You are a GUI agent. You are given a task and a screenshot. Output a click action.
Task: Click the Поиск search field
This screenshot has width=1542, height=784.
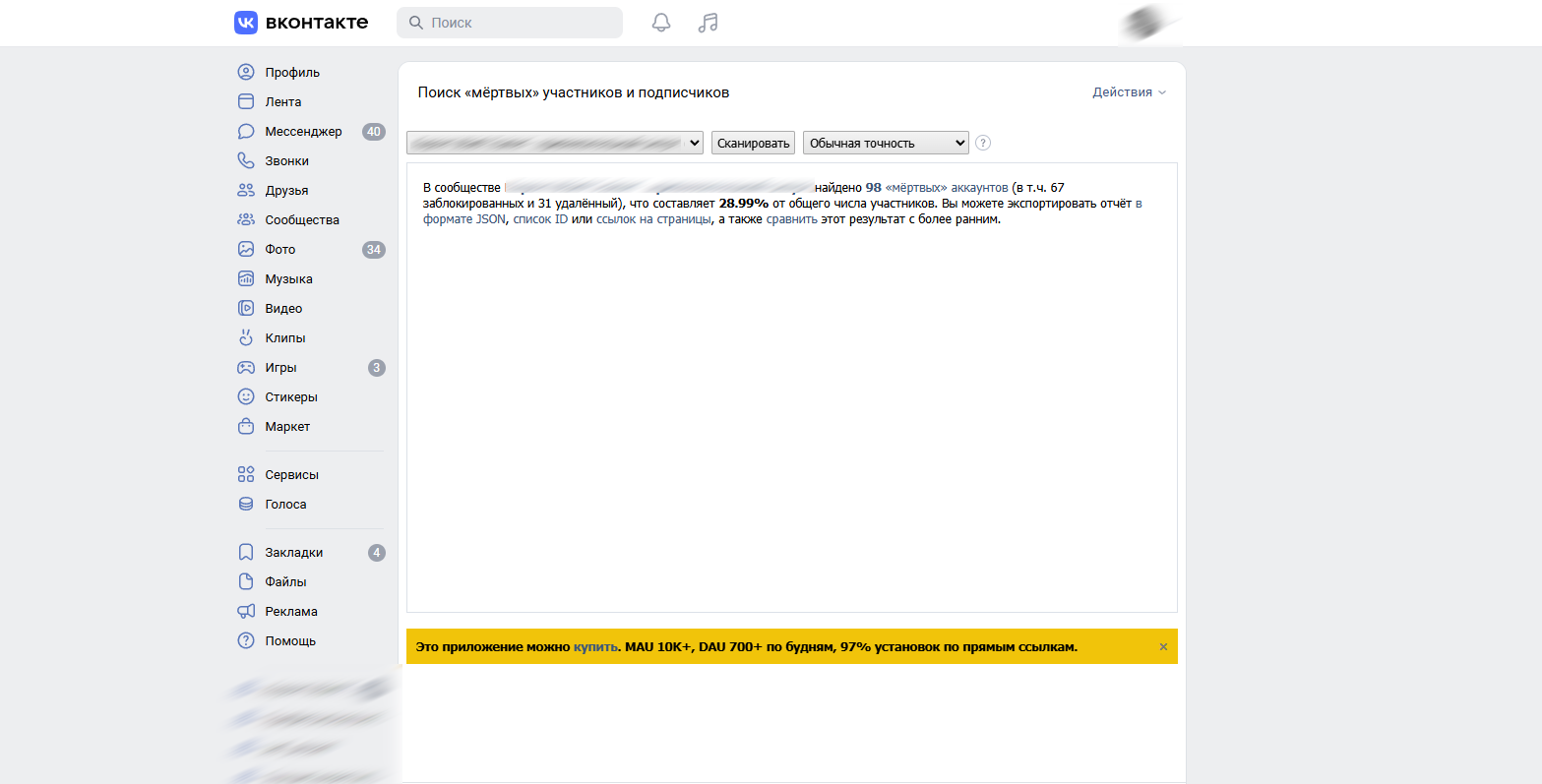click(x=508, y=22)
